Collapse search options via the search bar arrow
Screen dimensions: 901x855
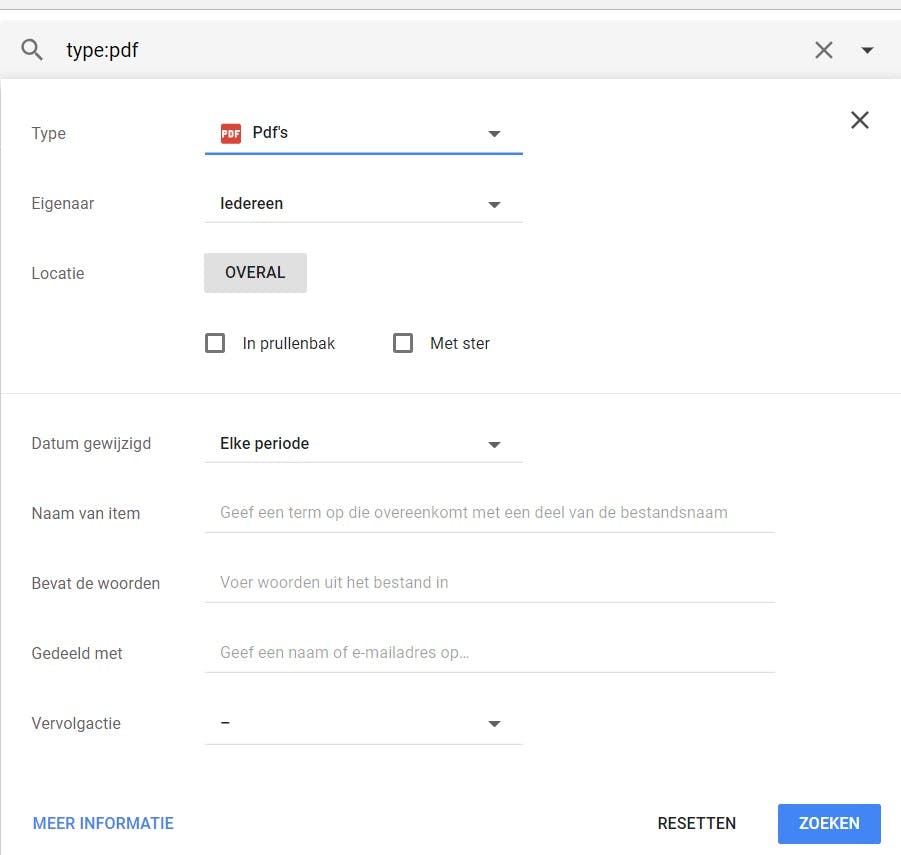coord(867,50)
